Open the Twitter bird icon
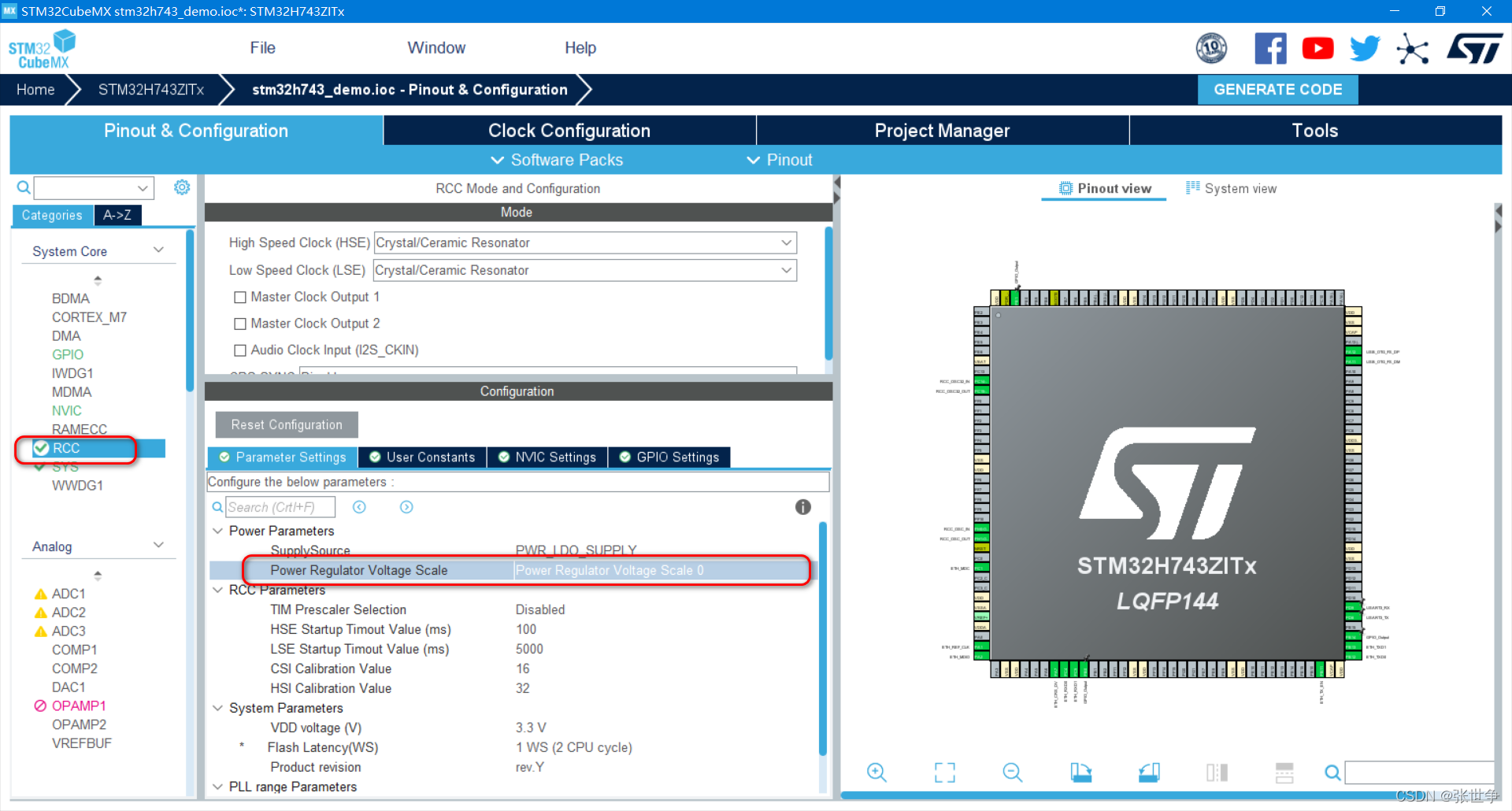 tap(1365, 49)
